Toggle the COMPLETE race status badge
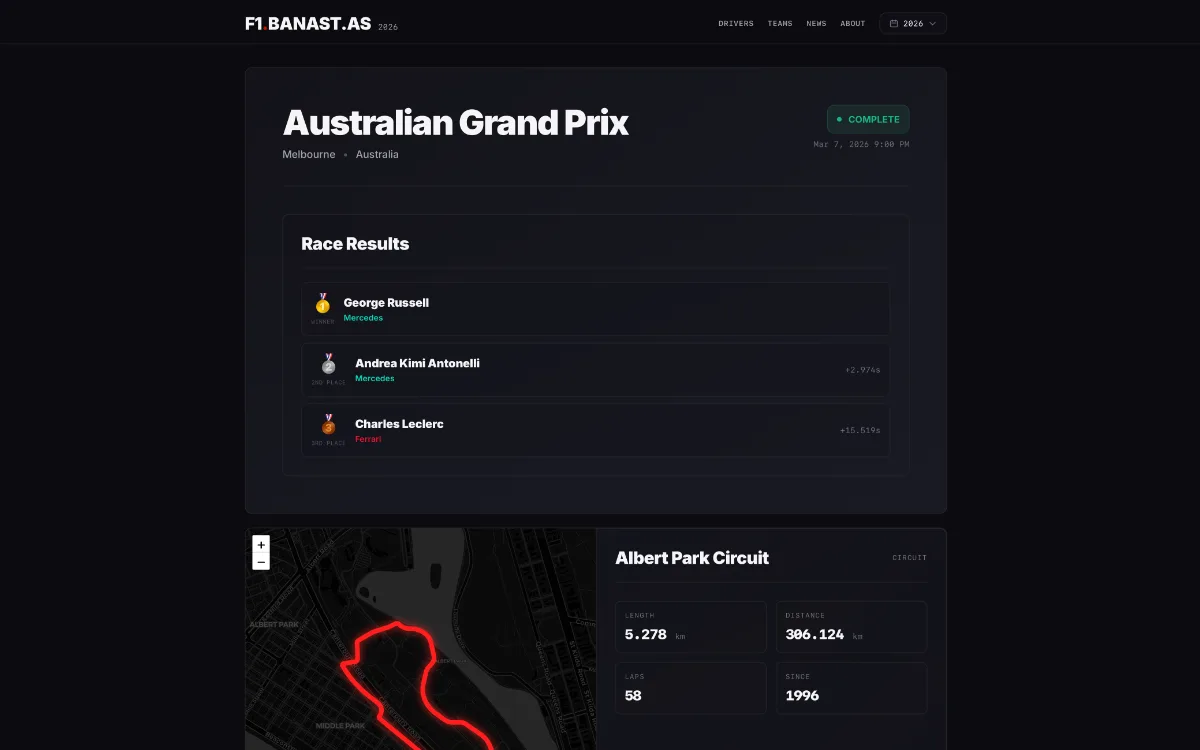The width and height of the screenshot is (1200, 750). pyautogui.click(x=868, y=118)
